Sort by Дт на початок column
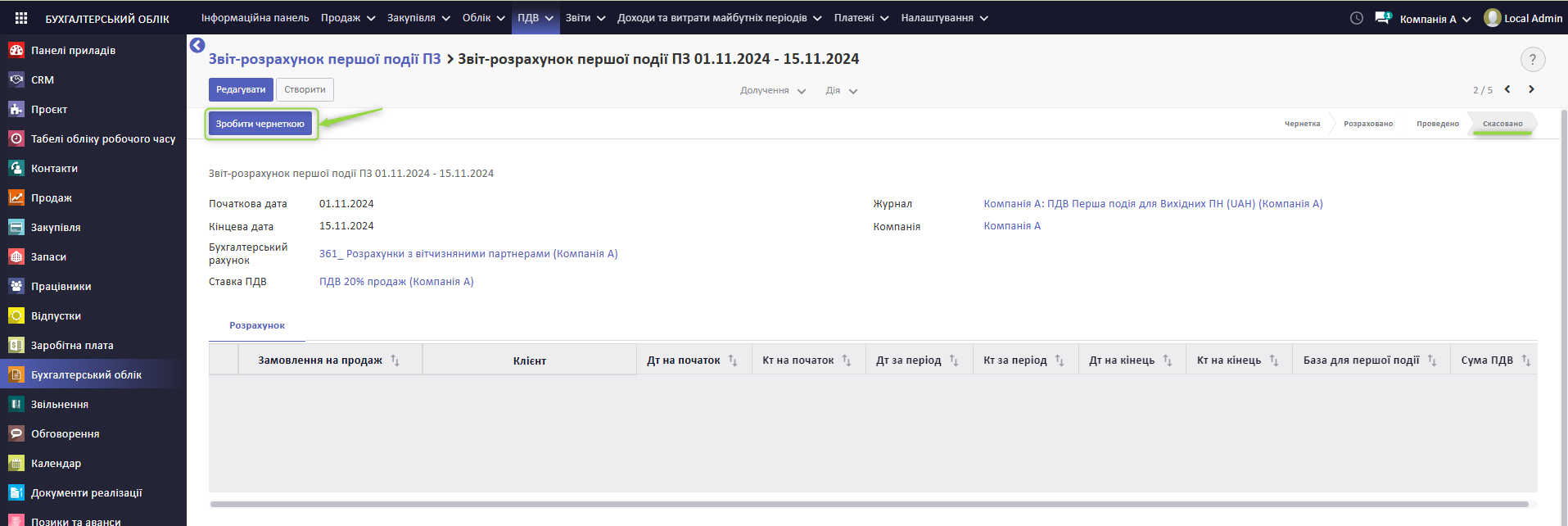The image size is (1568, 526). pyautogui.click(x=694, y=360)
